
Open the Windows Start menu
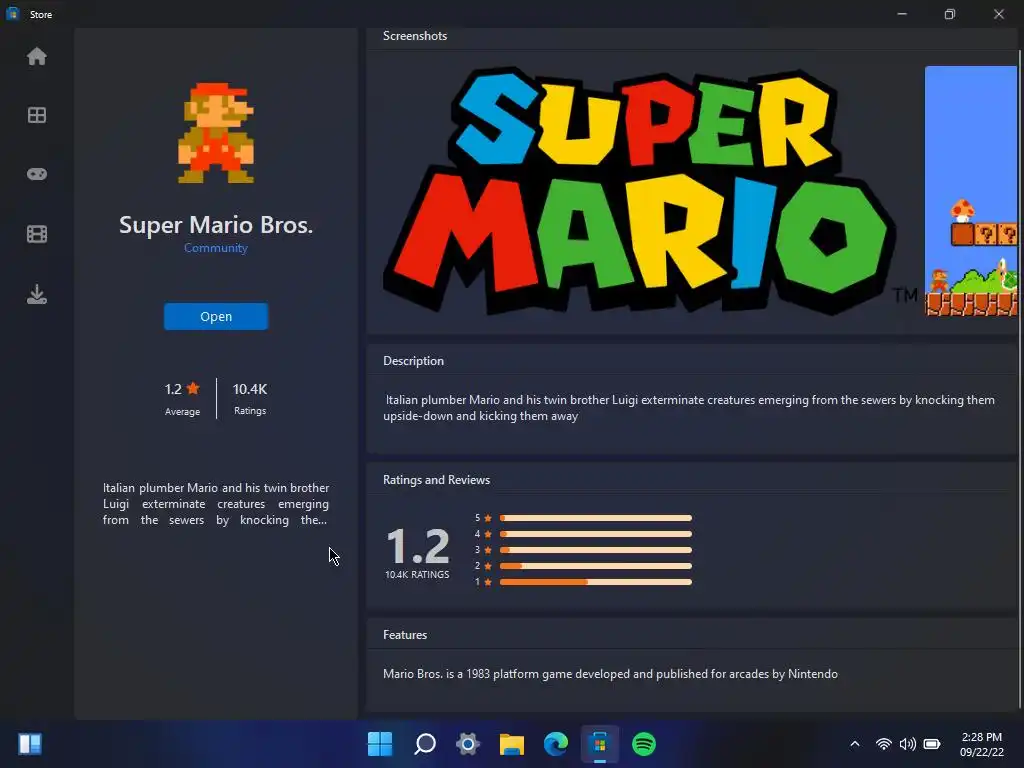click(380, 744)
